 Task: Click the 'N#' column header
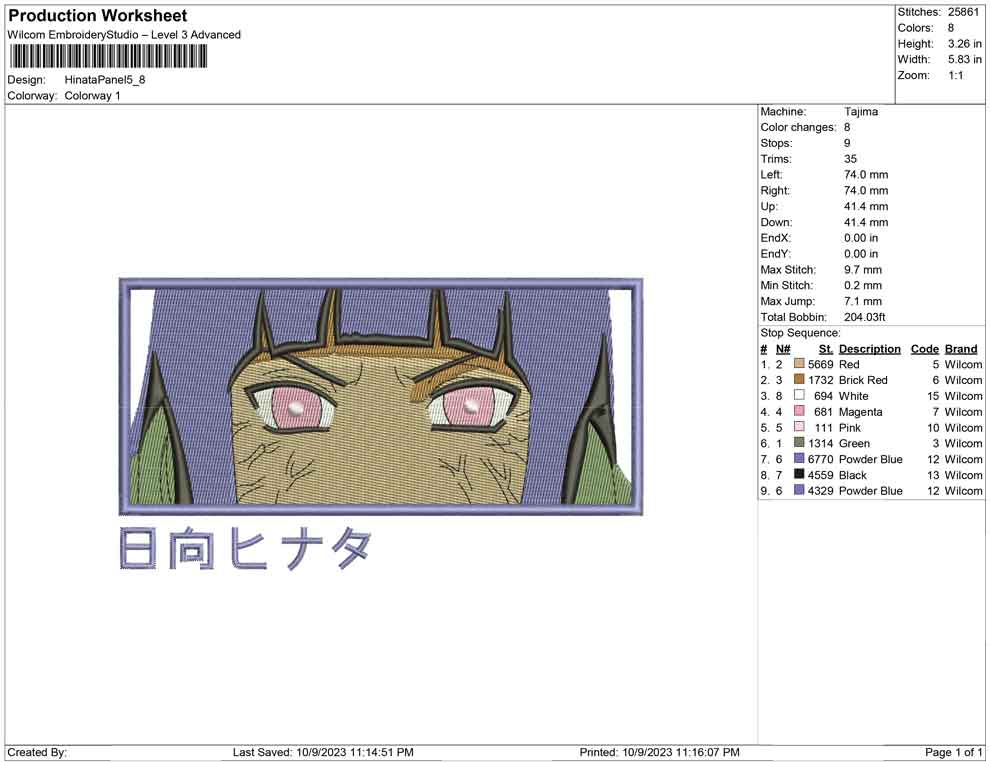coord(783,348)
